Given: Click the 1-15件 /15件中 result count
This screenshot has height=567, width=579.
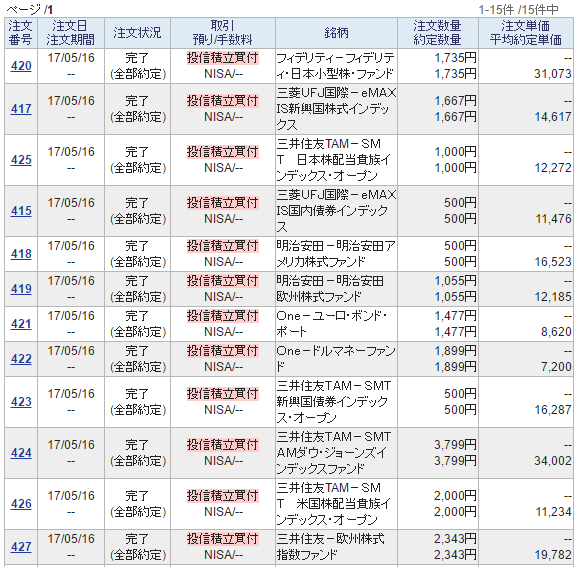Looking at the screenshot, I should (518, 10).
